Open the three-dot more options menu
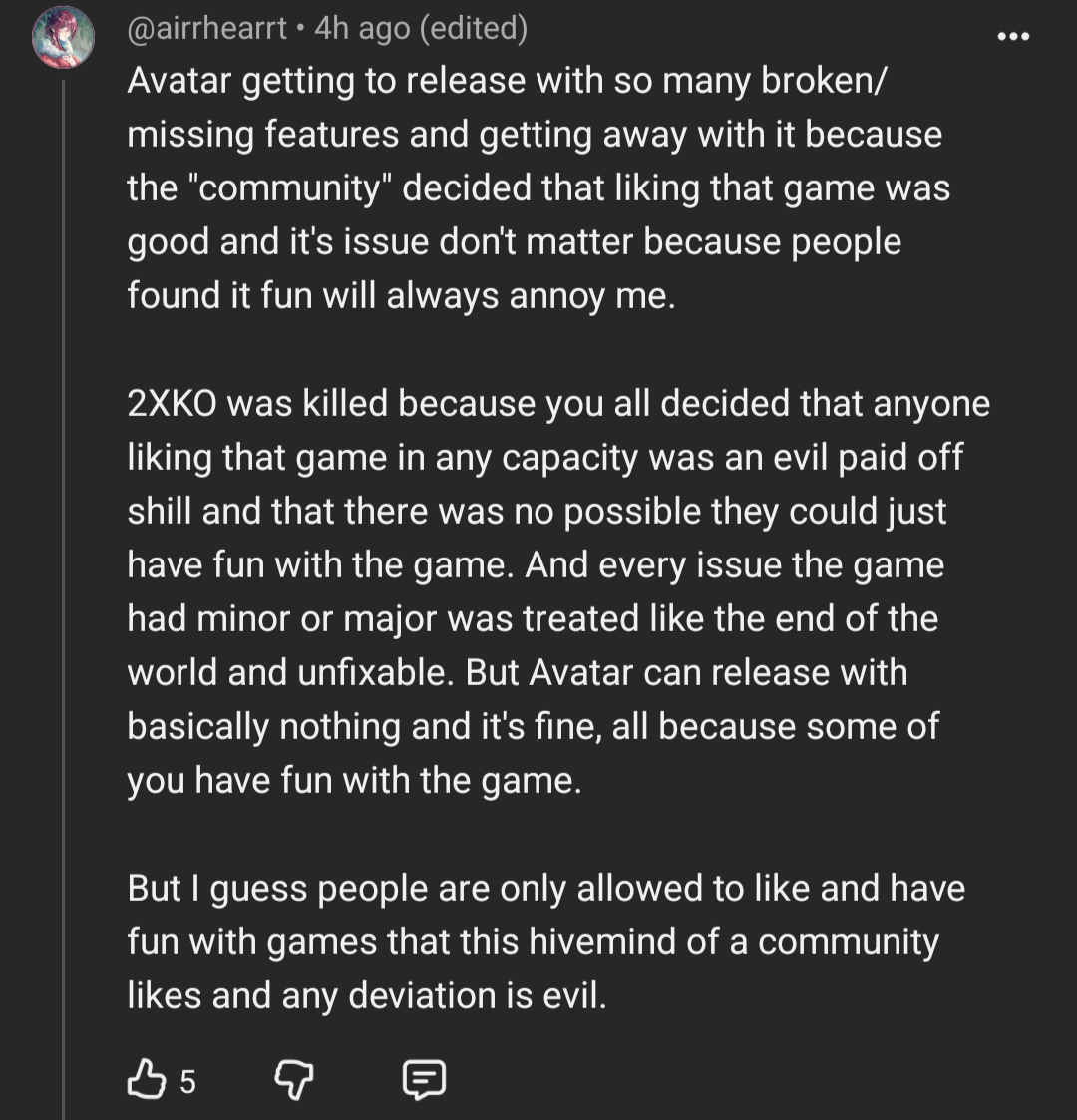This screenshot has height=1120, width=1077. point(1013,36)
